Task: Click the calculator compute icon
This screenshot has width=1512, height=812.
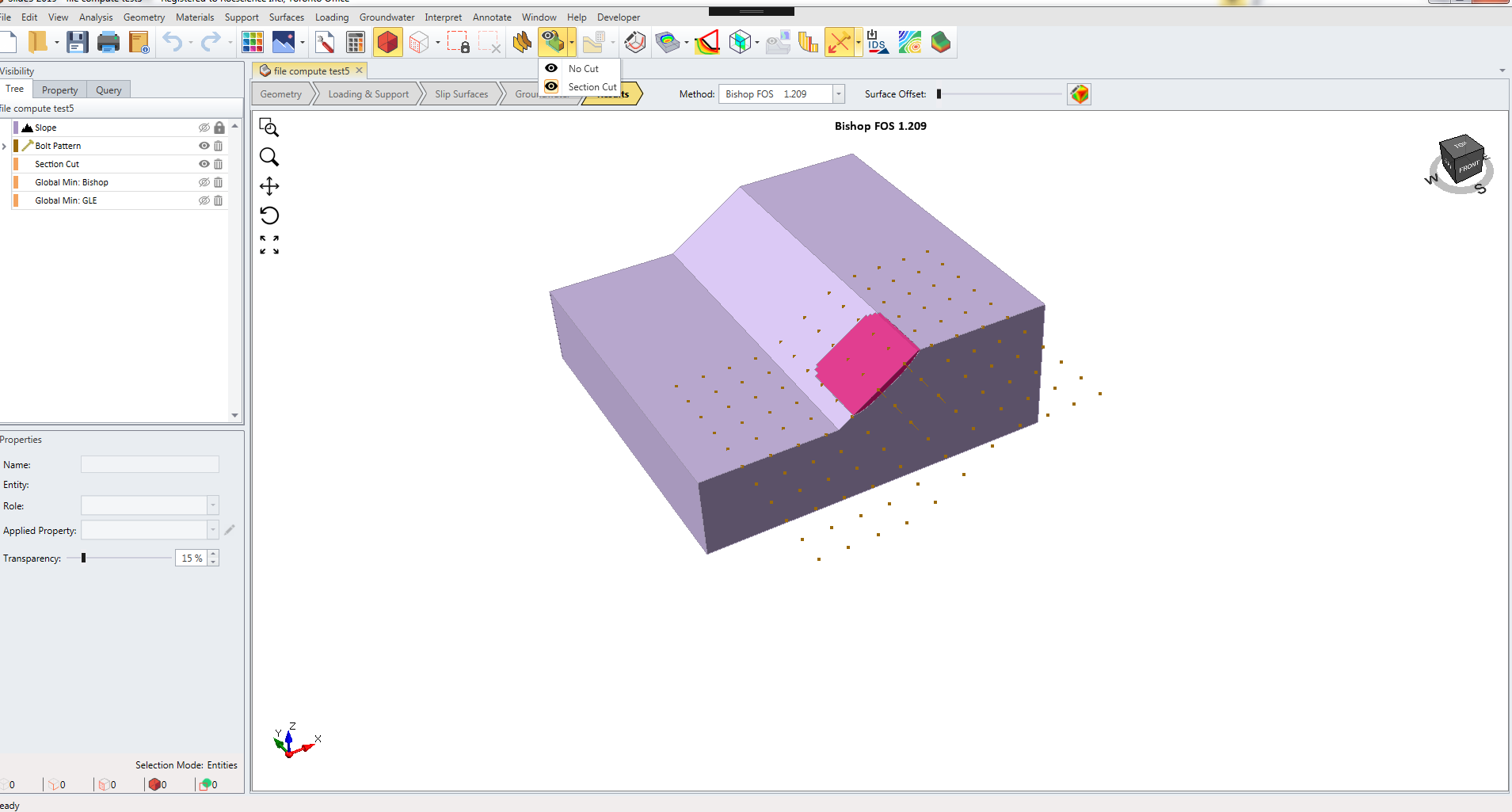Action: (356, 42)
